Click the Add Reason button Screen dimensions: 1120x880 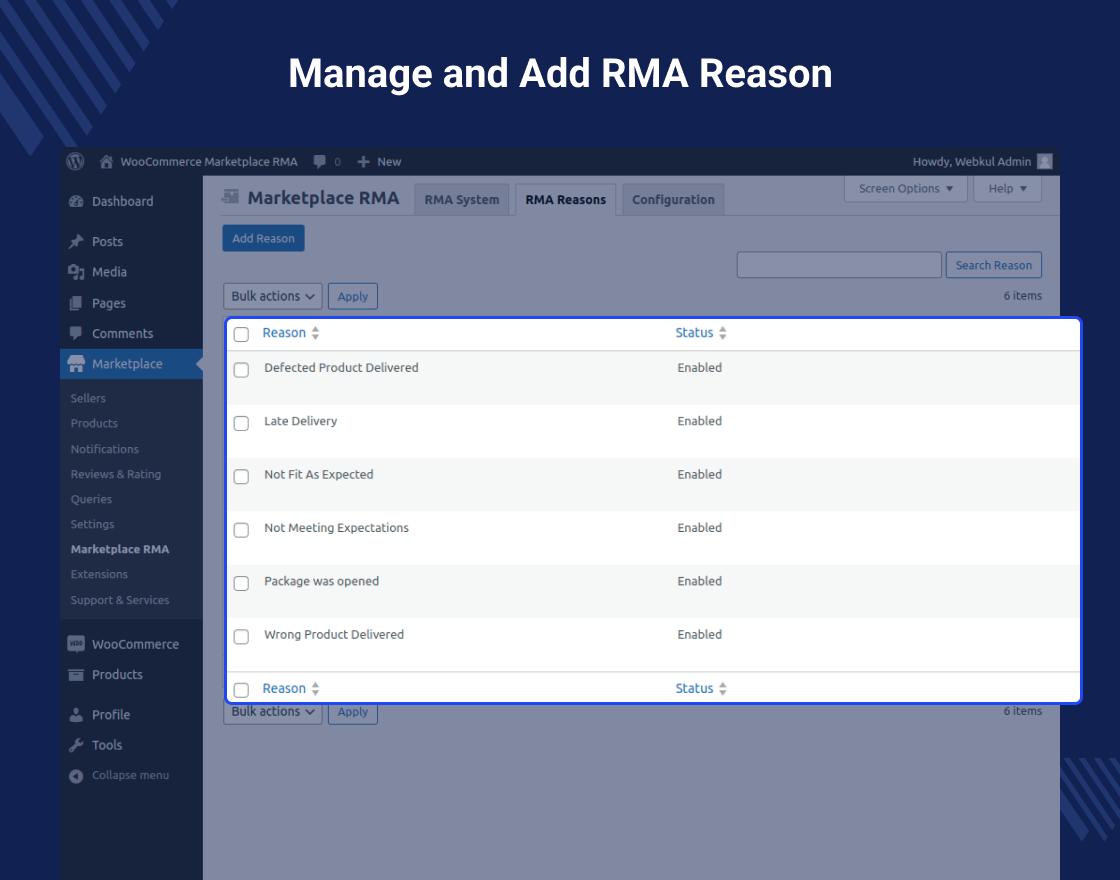click(x=263, y=238)
